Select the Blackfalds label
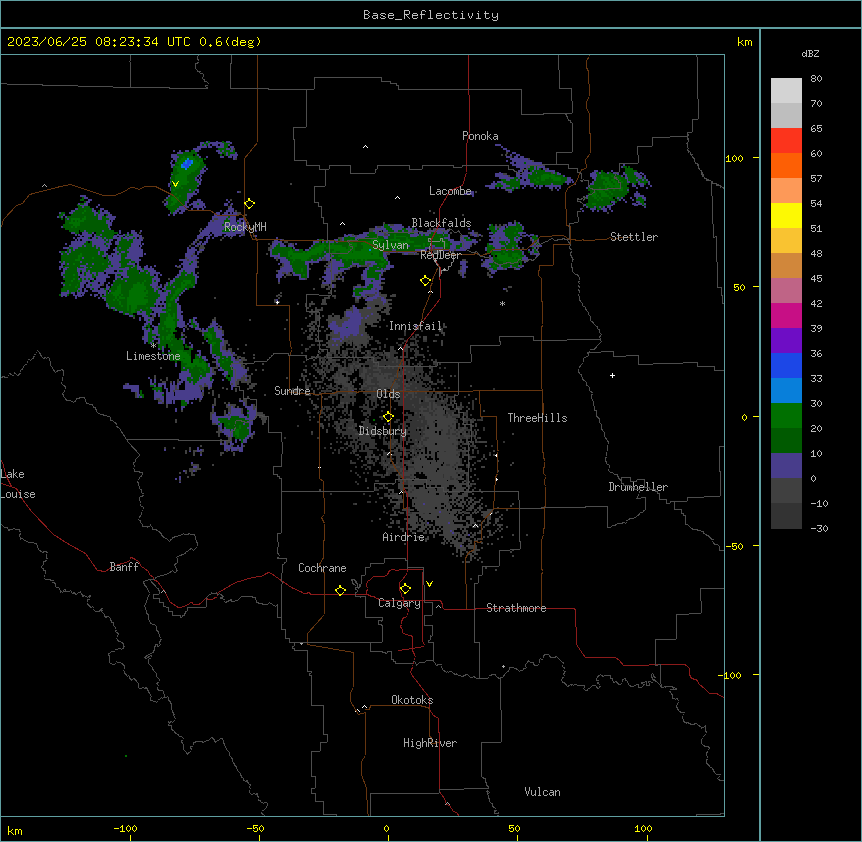 pyautogui.click(x=441, y=223)
